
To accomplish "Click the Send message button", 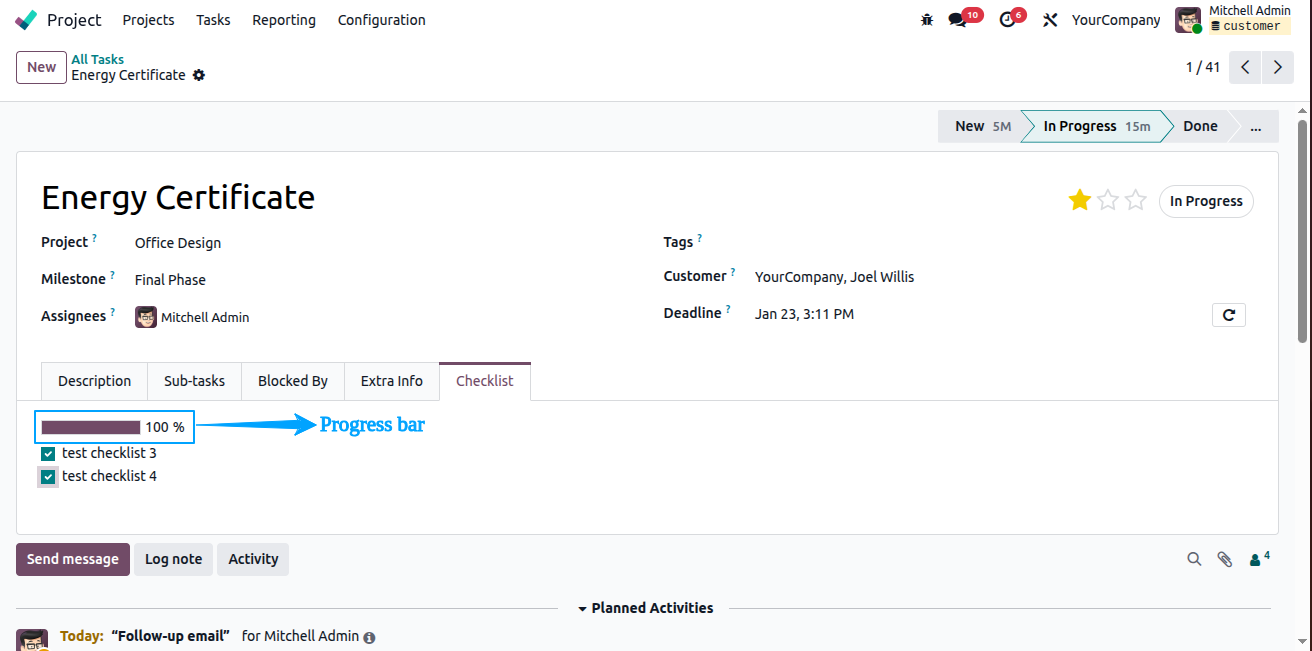I will coord(73,559).
